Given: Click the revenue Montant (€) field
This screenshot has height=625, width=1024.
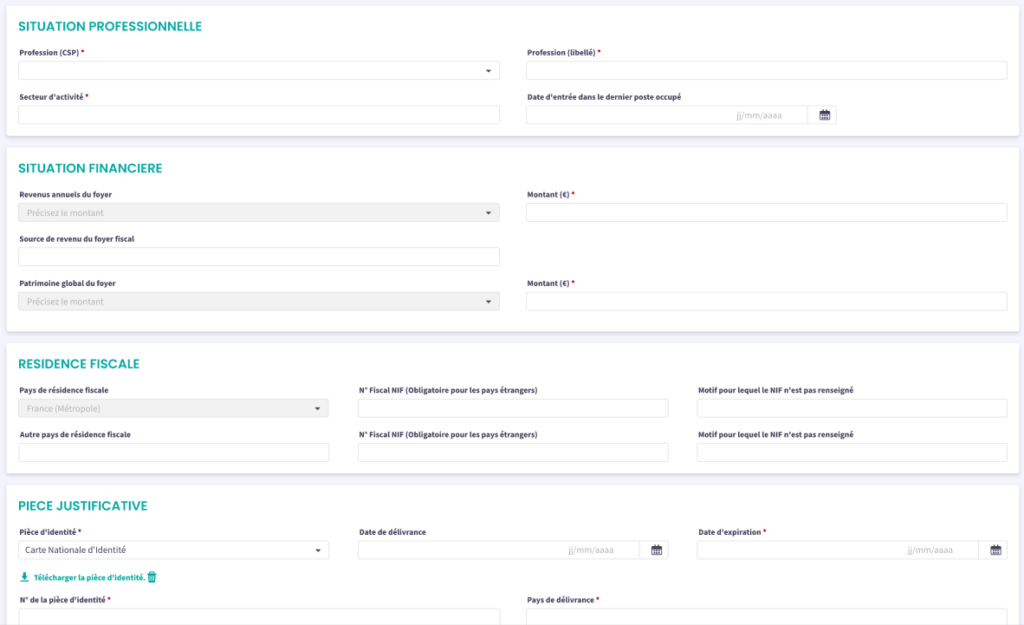Looking at the screenshot, I should [x=766, y=213].
